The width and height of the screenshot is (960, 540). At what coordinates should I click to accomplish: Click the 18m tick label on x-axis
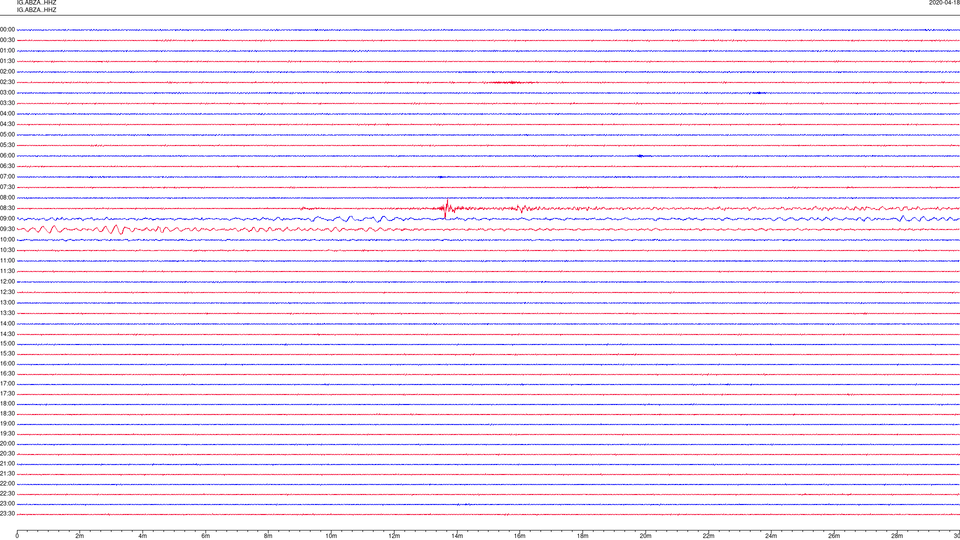point(583,536)
